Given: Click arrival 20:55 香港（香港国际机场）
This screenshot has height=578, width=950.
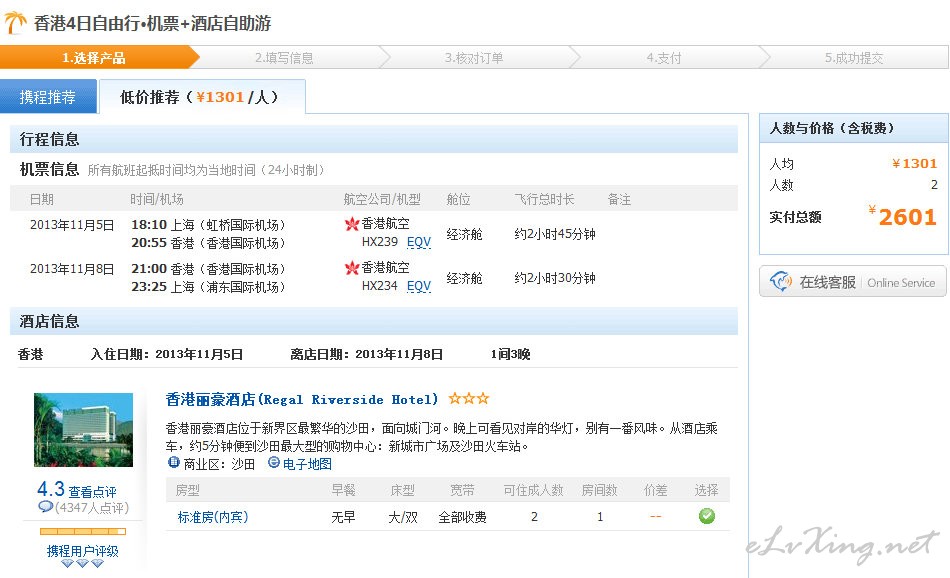Looking at the screenshot, I should [208, 243].
